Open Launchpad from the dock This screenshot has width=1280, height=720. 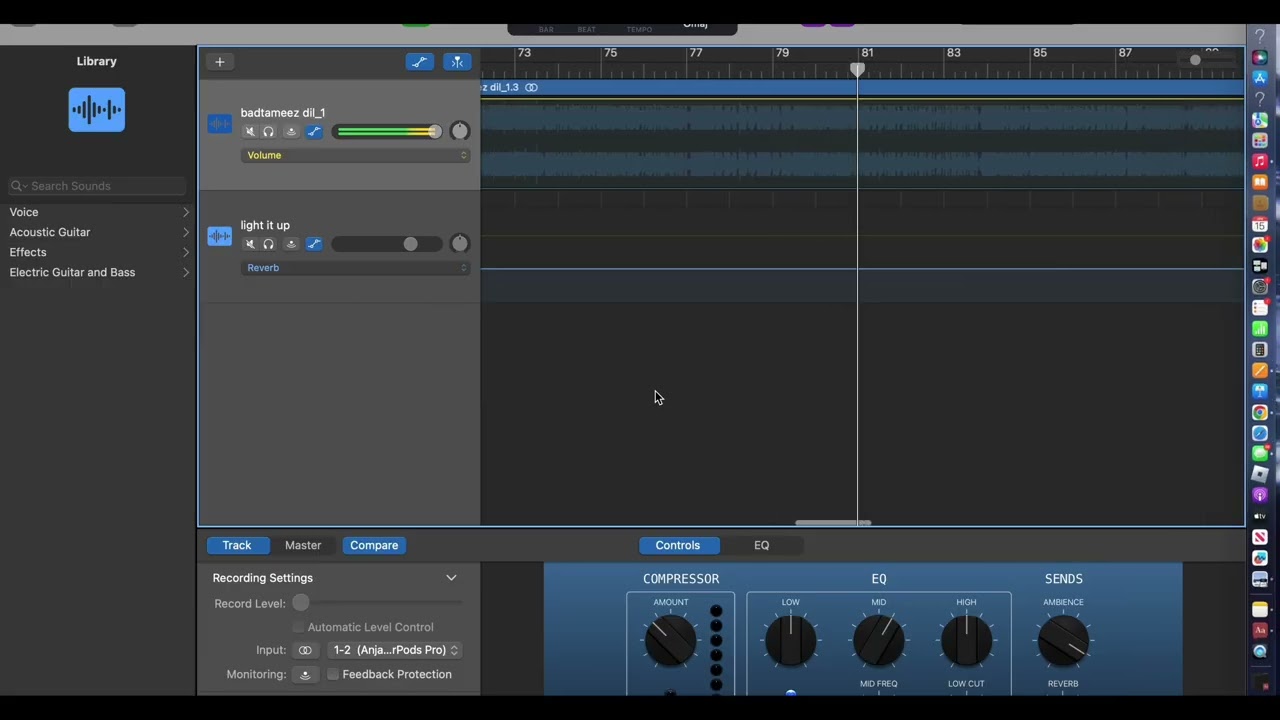[1260, 140]
